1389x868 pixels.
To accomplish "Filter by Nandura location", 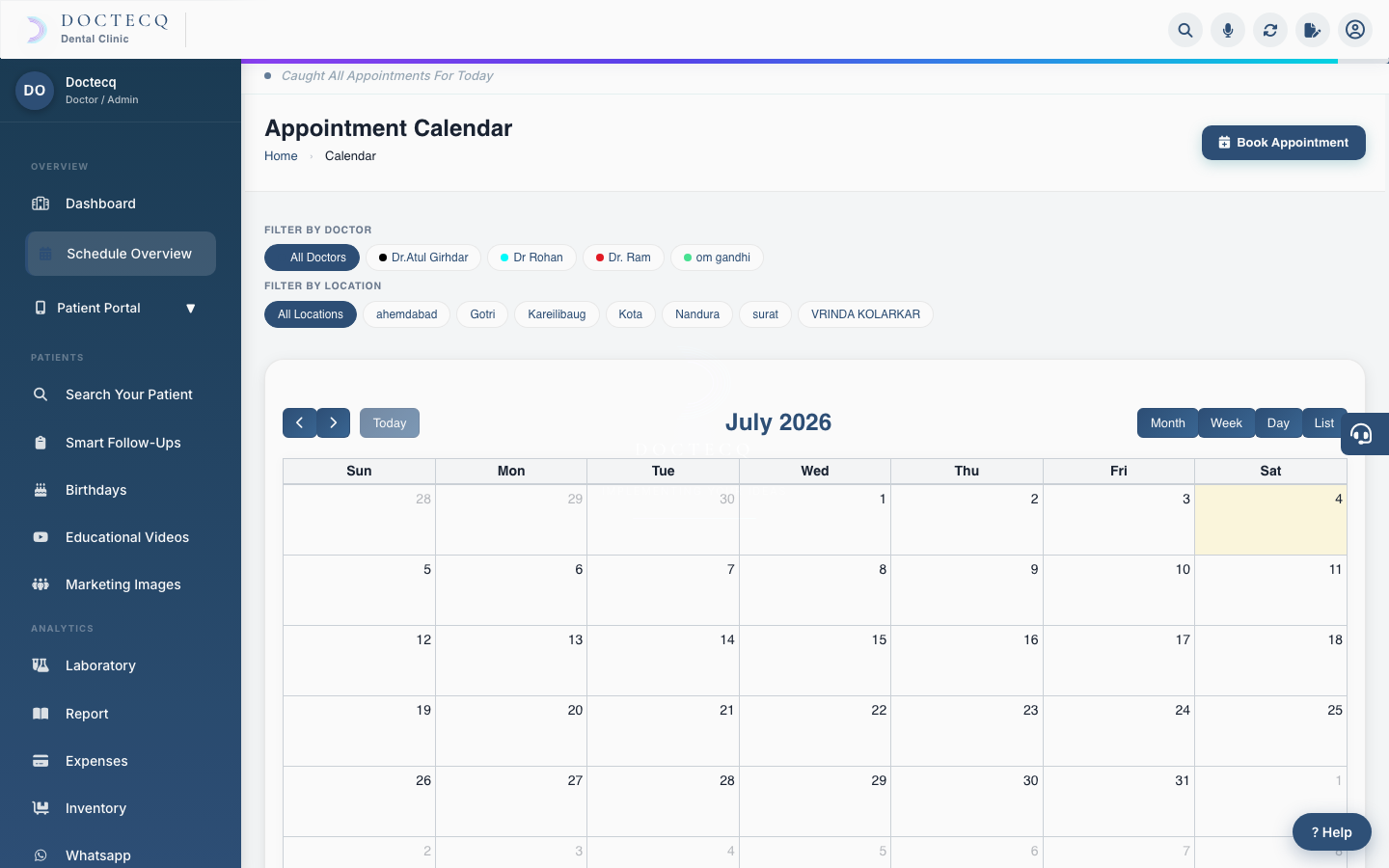I will point(697,314).
